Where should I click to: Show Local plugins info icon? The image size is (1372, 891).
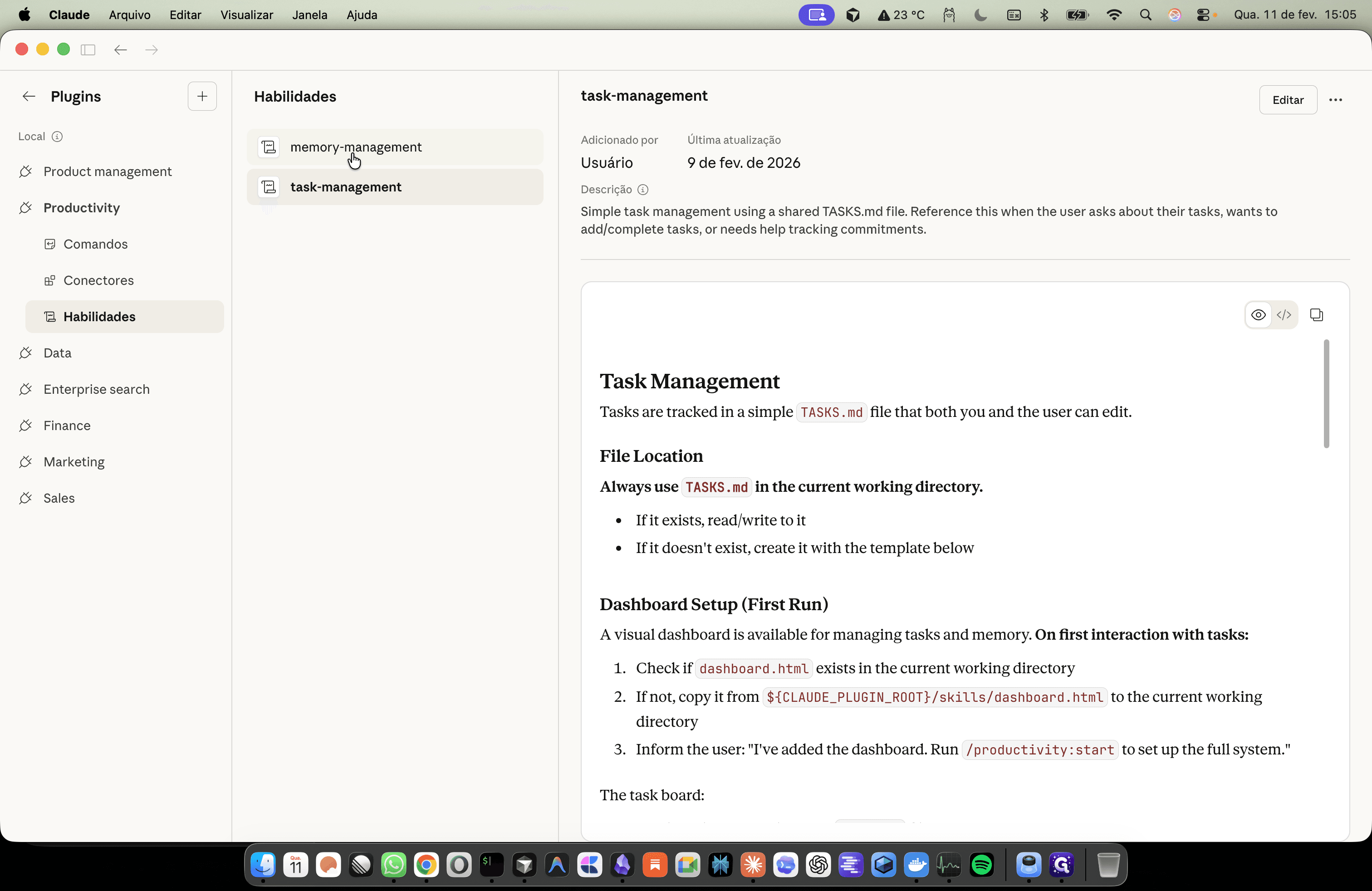(57, 137)
